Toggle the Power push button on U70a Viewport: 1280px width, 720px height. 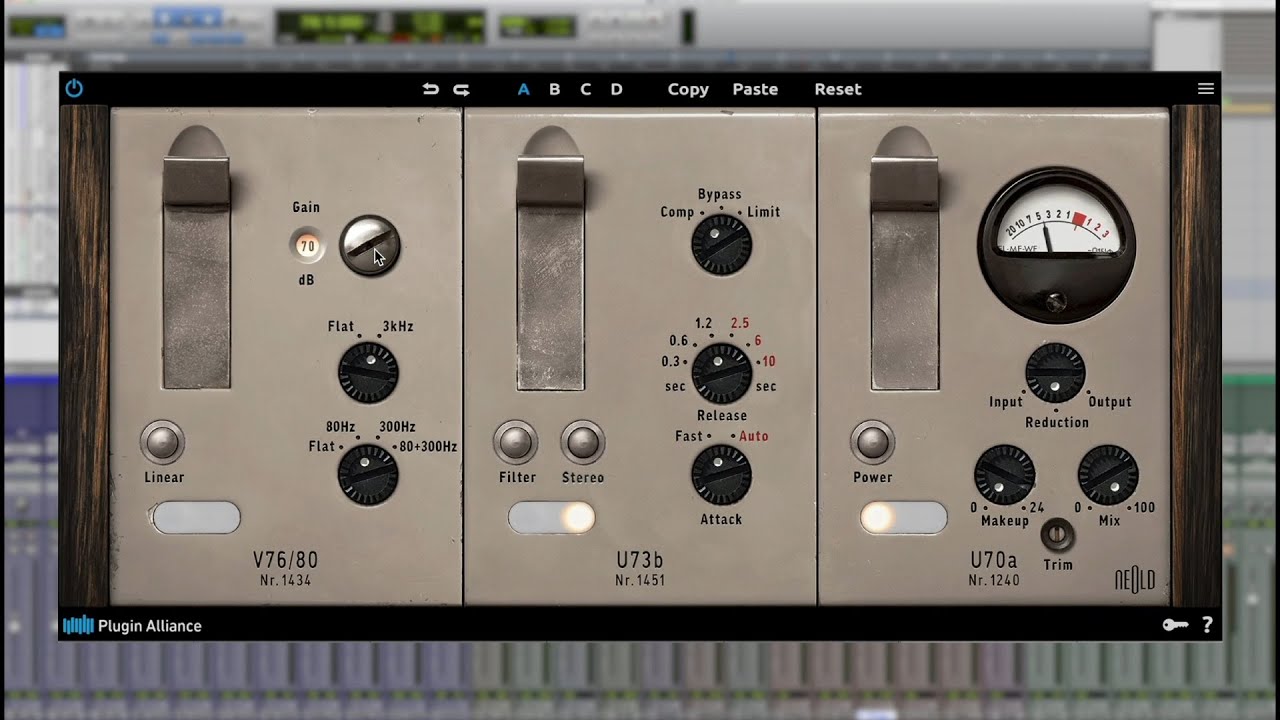pos(872,442)
